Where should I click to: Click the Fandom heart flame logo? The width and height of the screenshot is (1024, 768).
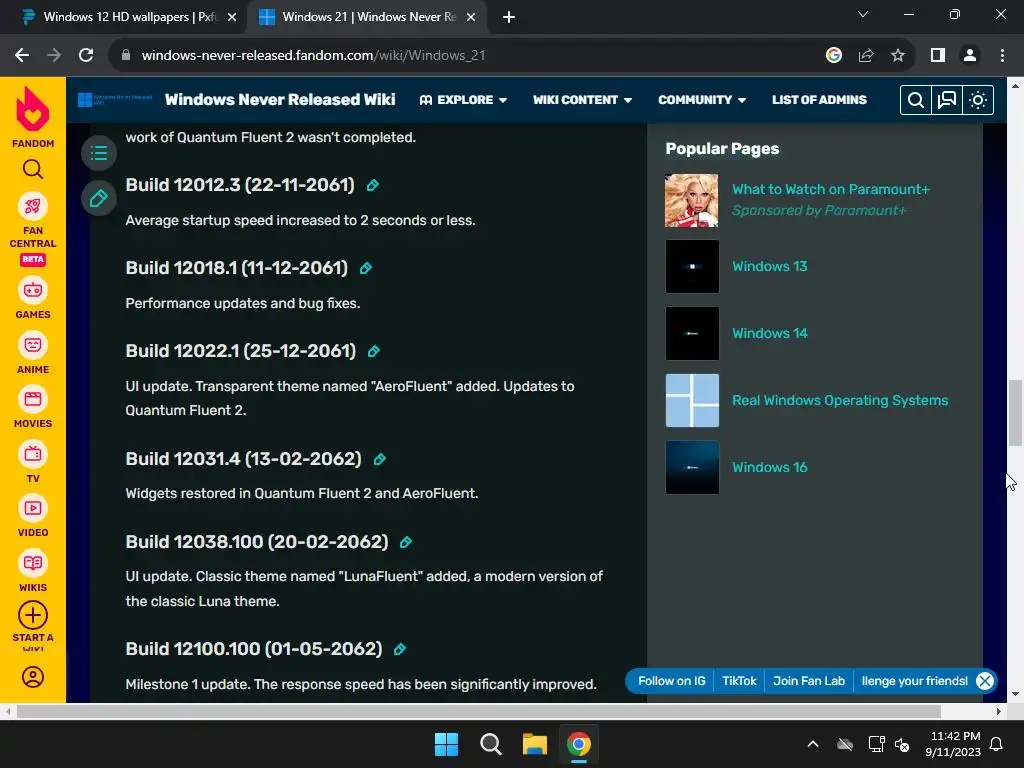coord(33,109)
